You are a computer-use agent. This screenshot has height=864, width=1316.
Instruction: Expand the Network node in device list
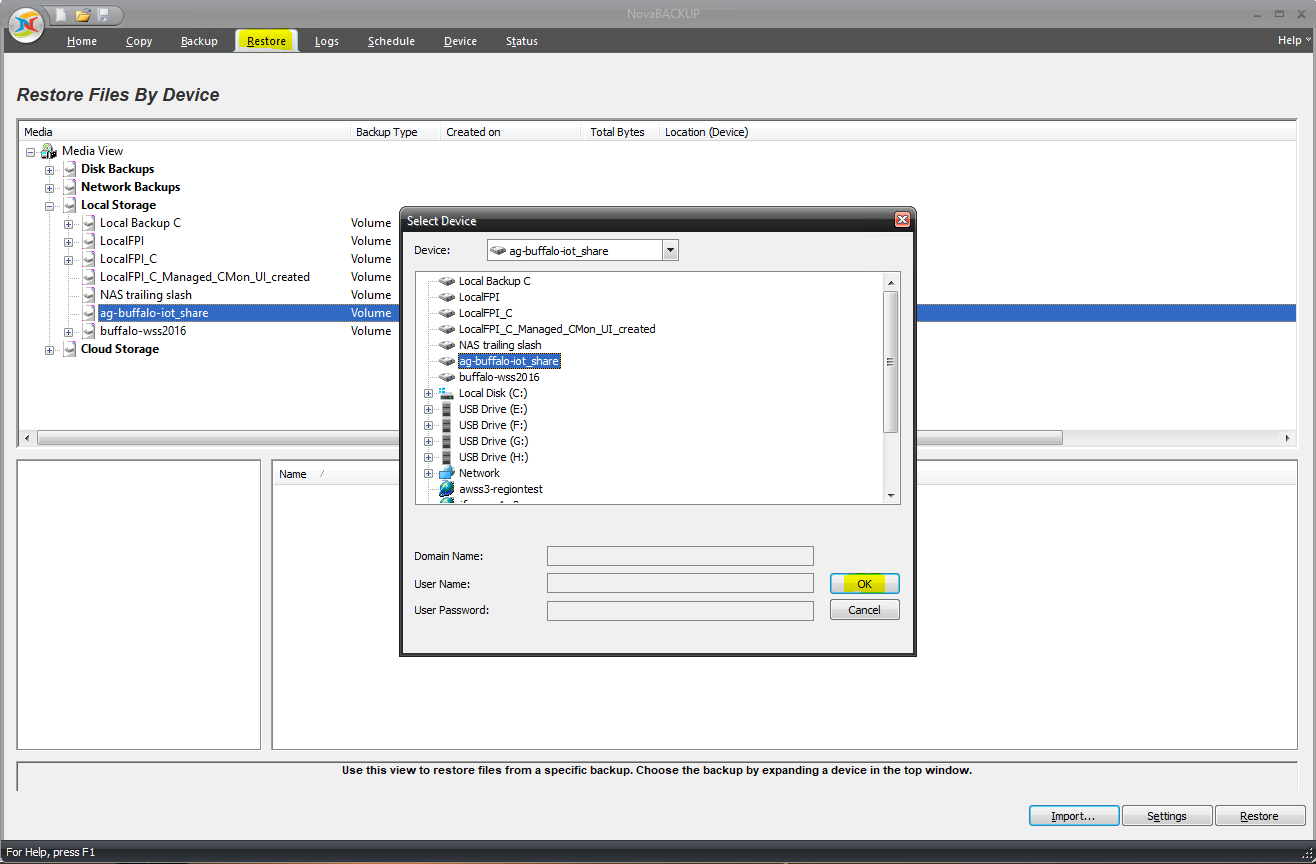(429, 473)
